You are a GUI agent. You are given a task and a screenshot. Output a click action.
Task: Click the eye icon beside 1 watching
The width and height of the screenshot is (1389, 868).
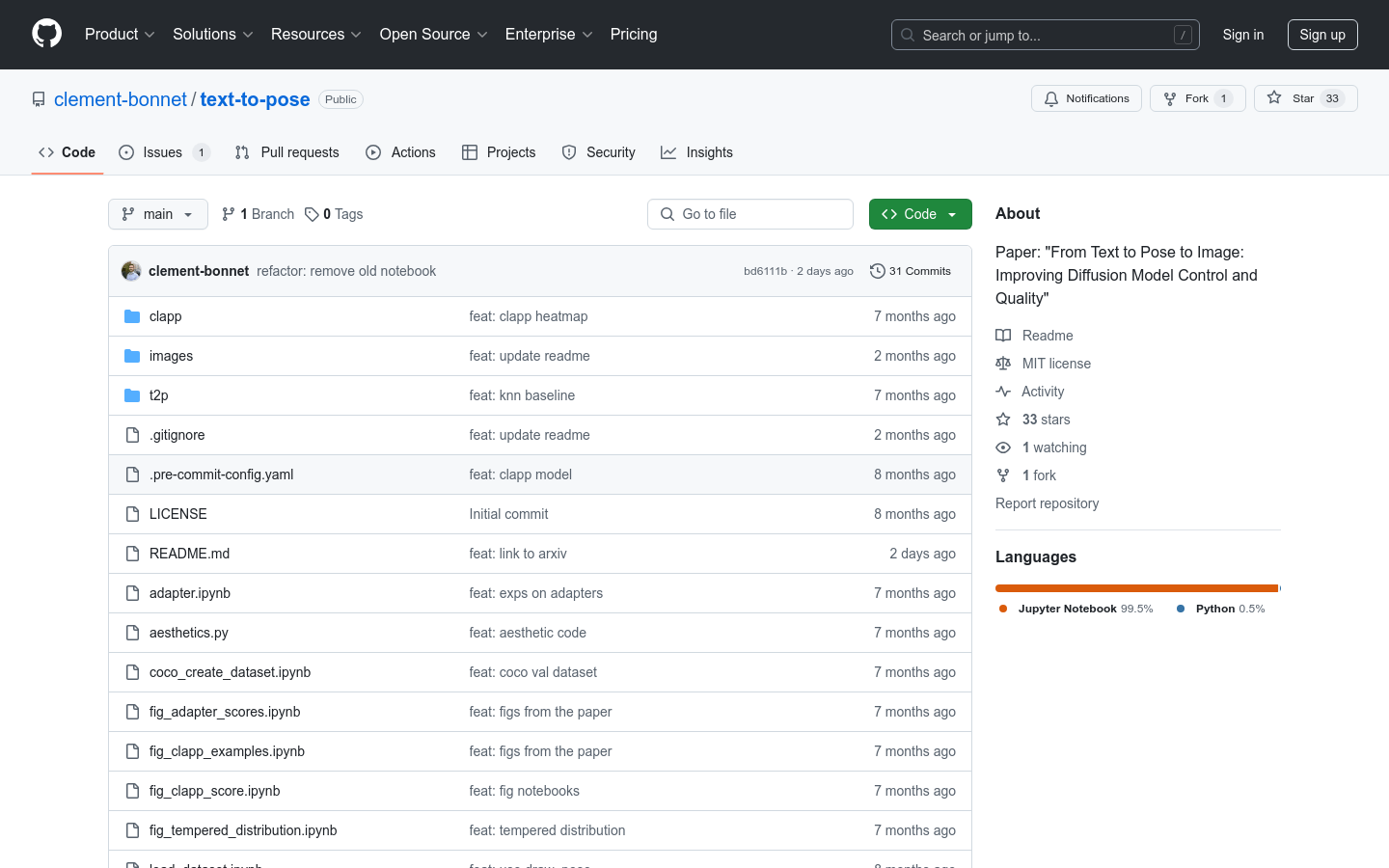[1003, 448]
